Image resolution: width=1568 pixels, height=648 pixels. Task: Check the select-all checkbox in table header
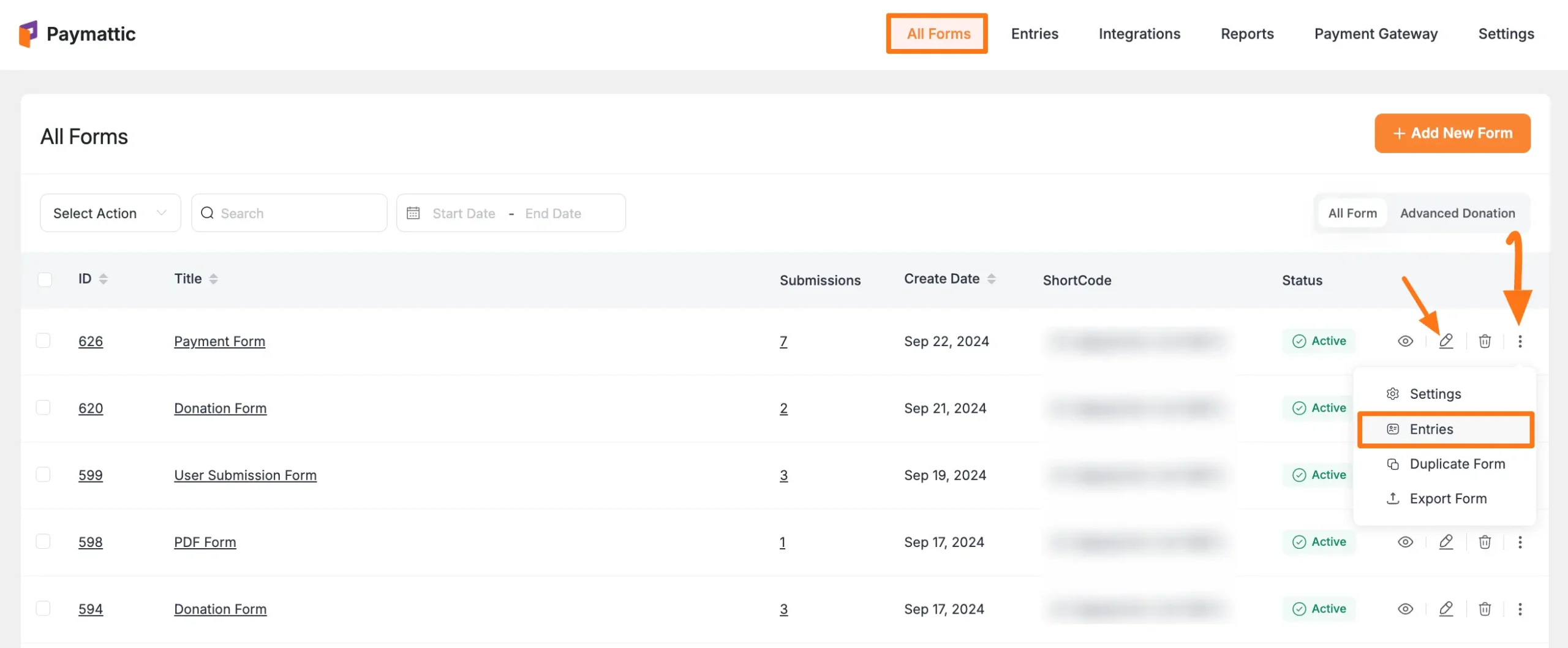tap(45, 280)
